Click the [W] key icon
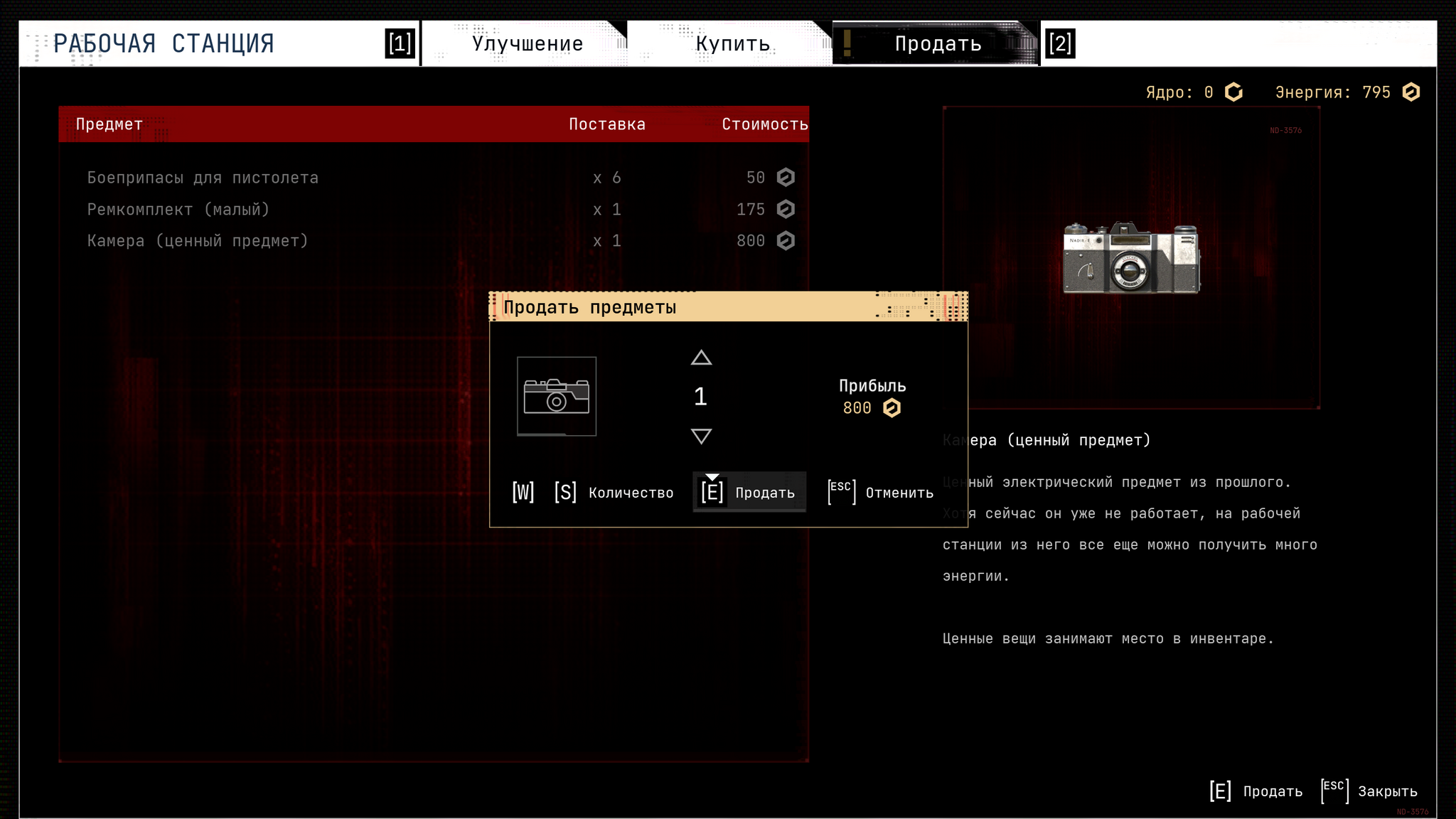The image size is (1456, 819). tap(523, 492)
